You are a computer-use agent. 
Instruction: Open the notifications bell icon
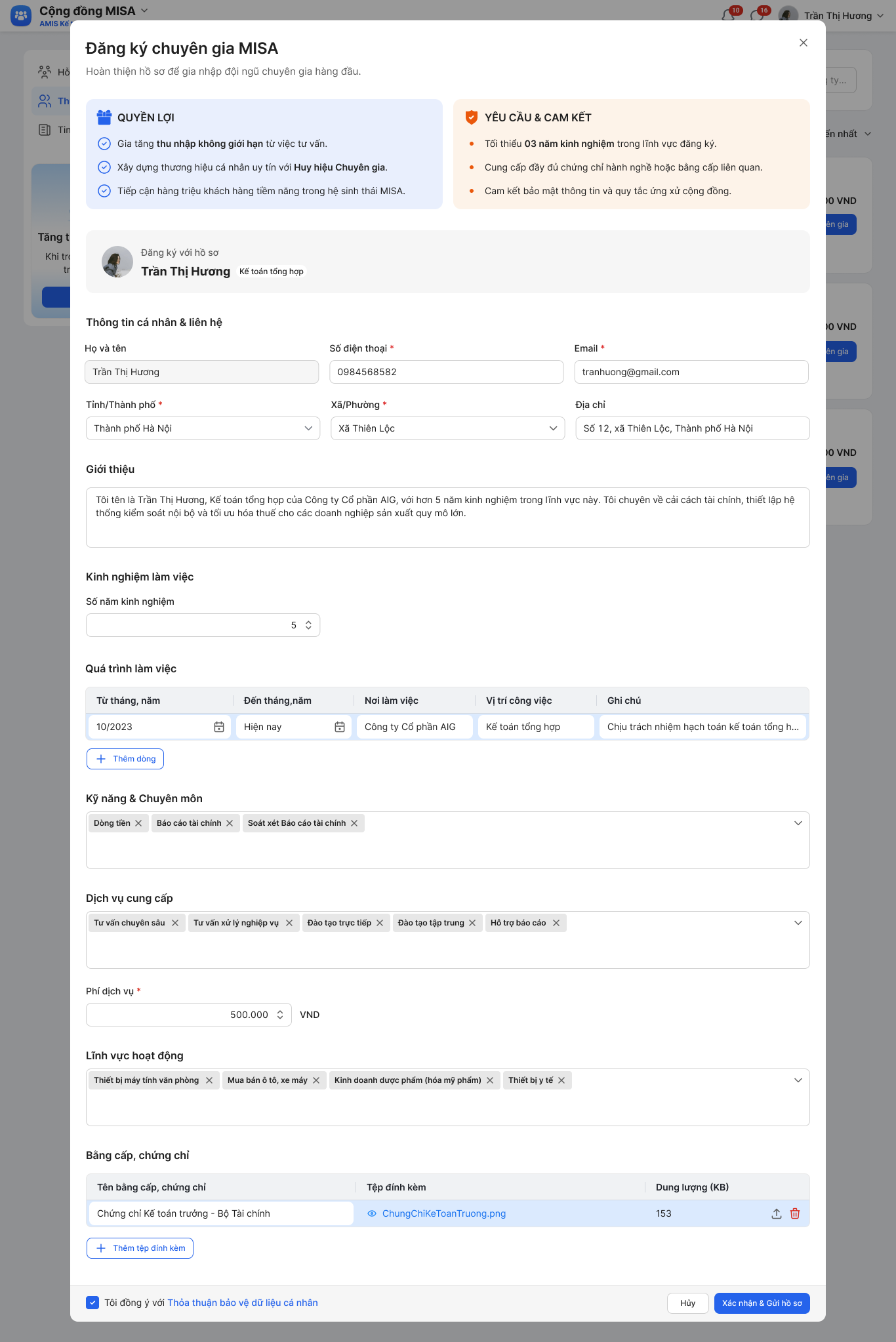728,15
